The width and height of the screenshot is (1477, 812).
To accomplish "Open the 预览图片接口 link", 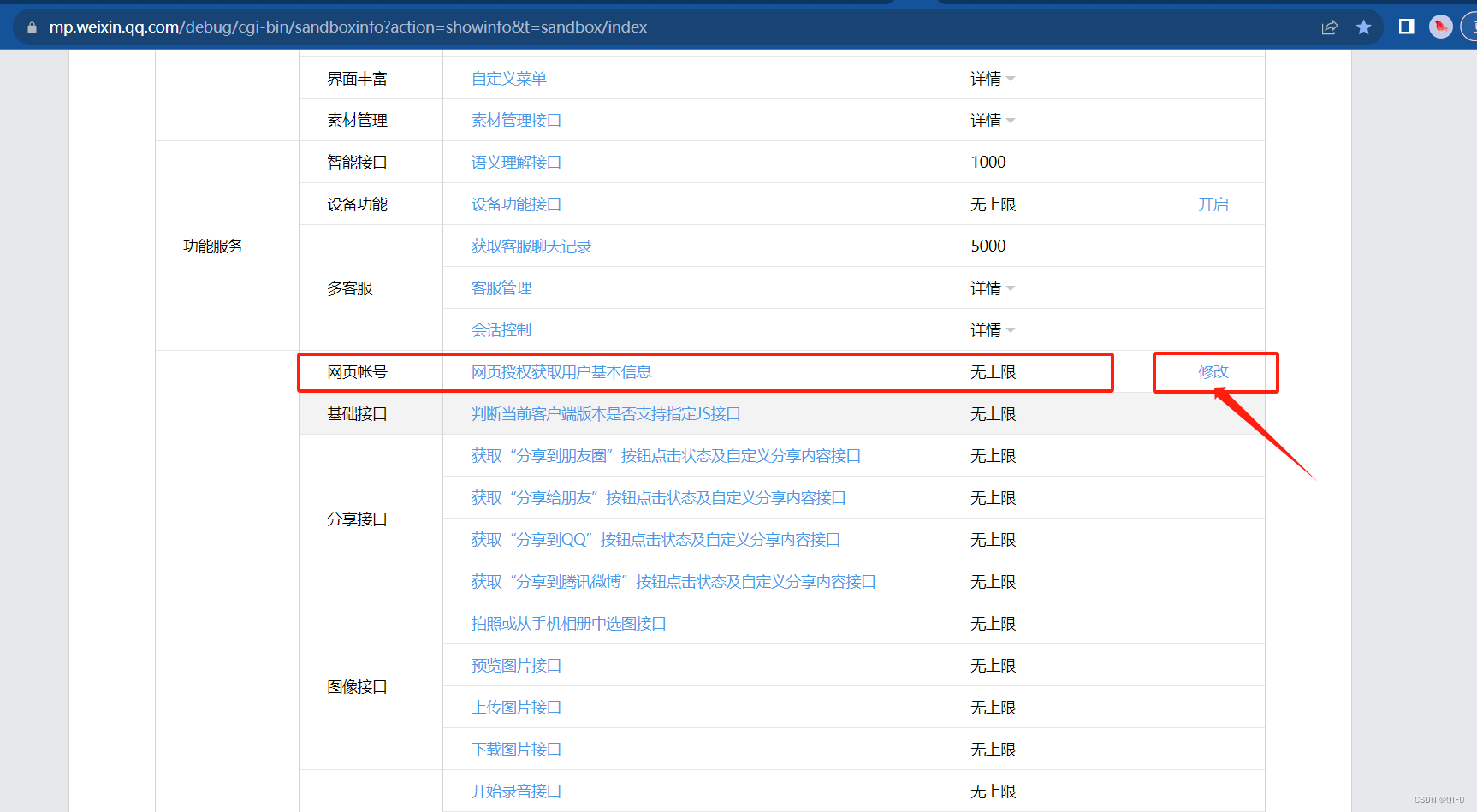I will [516, 666].
